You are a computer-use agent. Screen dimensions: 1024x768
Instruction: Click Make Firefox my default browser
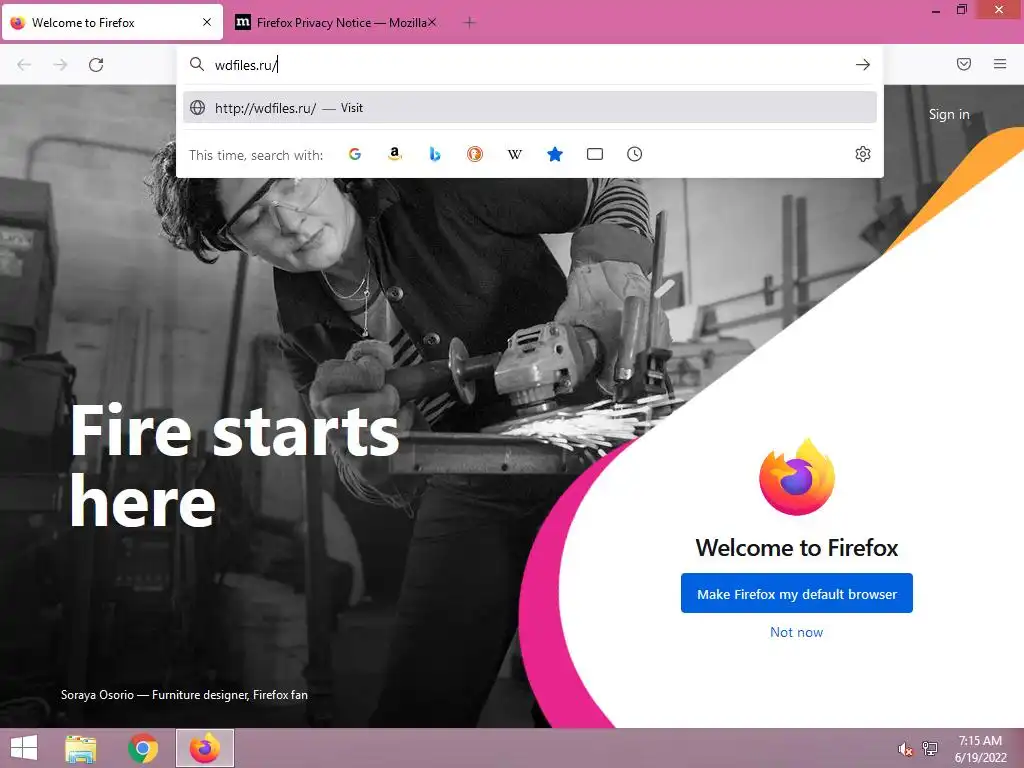(x=797, y=594)
